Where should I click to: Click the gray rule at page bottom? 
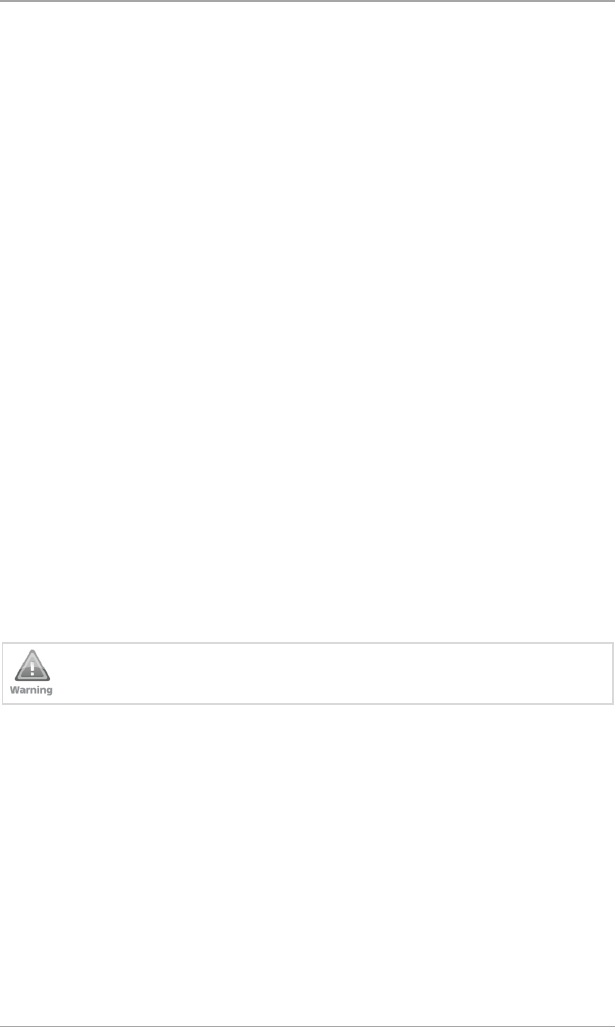coord(307,1026)
